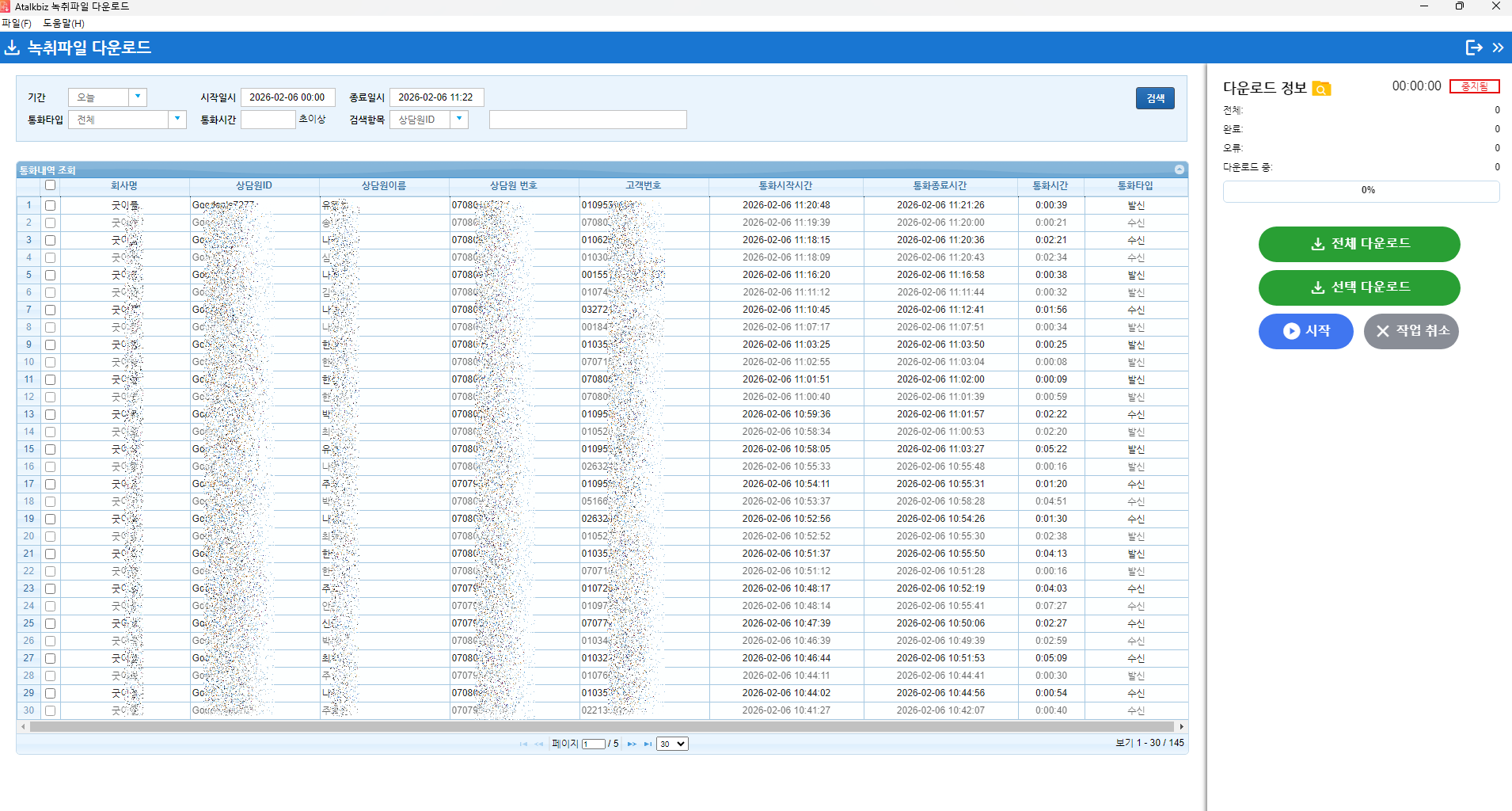Select the checkbox on row 15
The image size is (1512, 811).
tap(50, 449)
